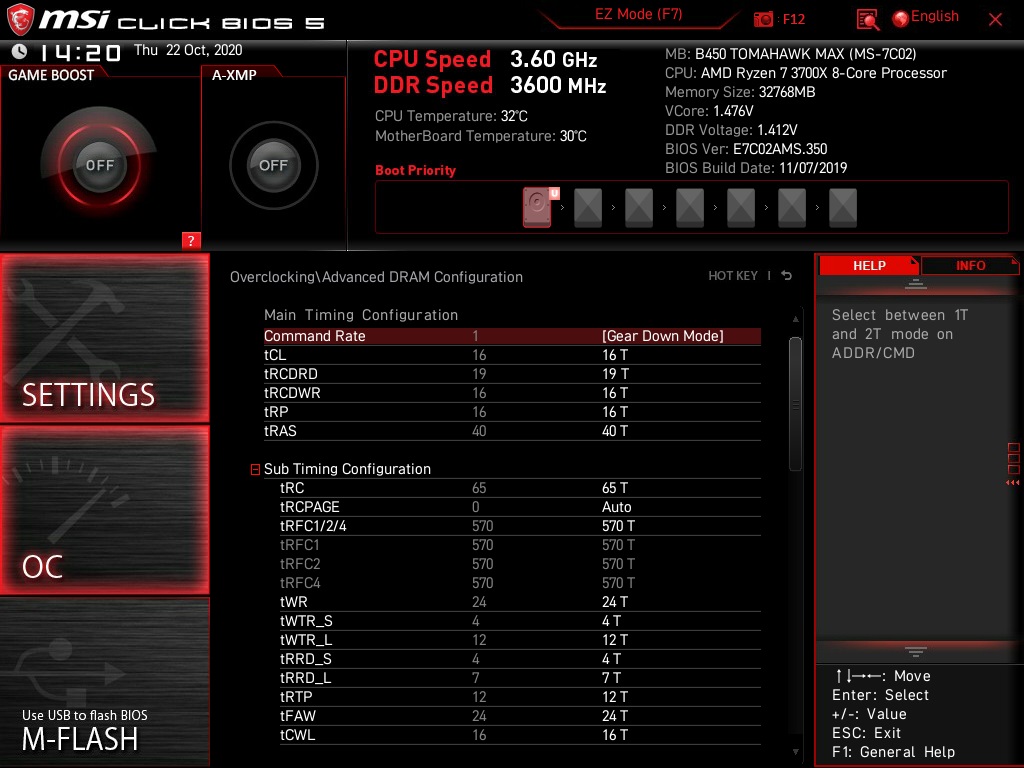The width and height of the screenshot is (1024, 768).
Task: Click the first boot device in Boot Priority
Action: pos(537,207)
